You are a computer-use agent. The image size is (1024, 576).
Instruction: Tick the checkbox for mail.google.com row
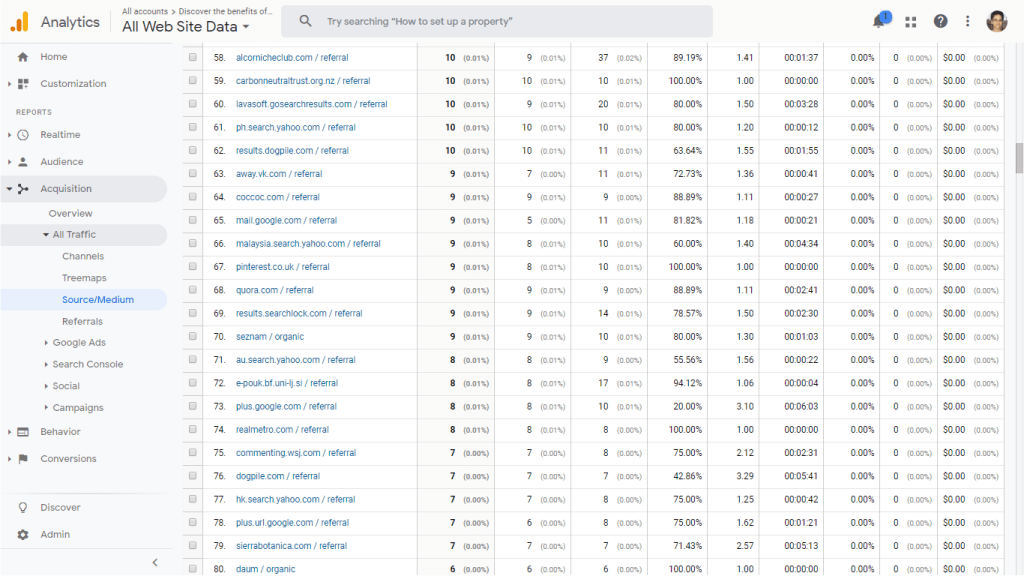tap(193, 220)
